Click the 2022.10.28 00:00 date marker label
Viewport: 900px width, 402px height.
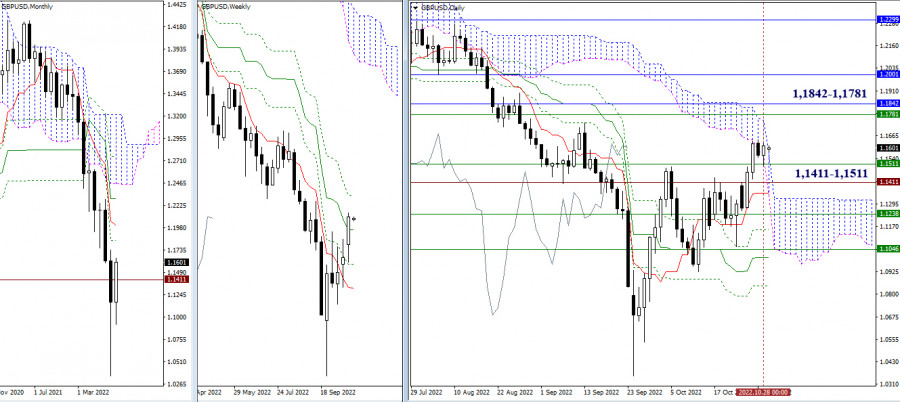click(763, 392)
